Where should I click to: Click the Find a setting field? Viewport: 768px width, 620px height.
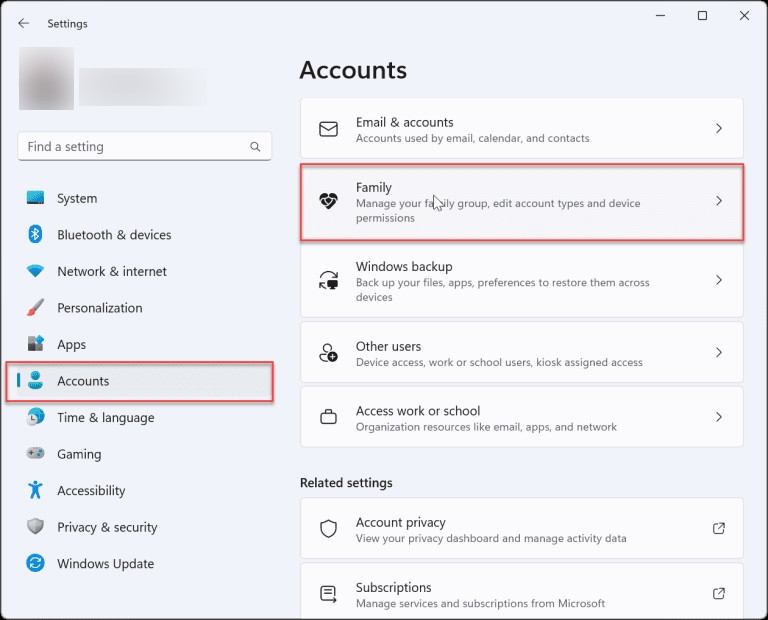tap(144, 146)
